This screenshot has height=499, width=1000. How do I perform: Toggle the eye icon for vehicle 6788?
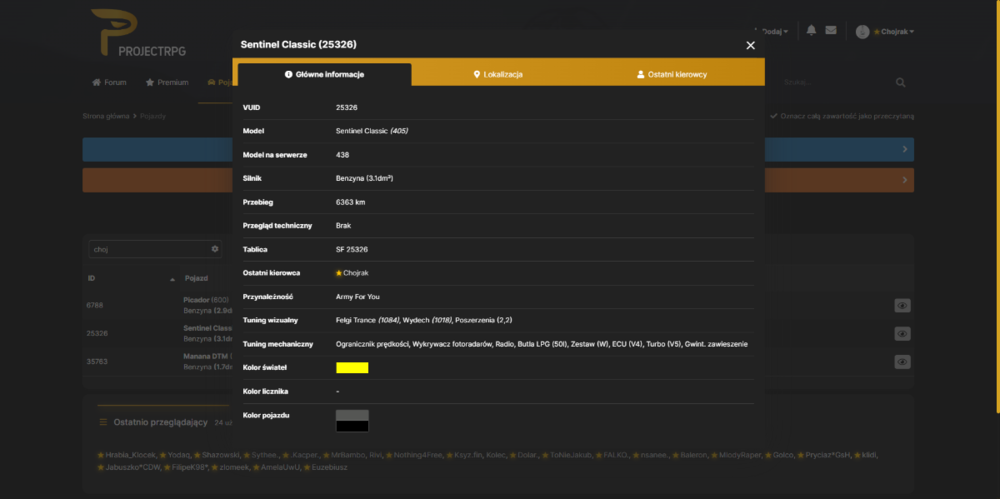[x=902, y=306]
